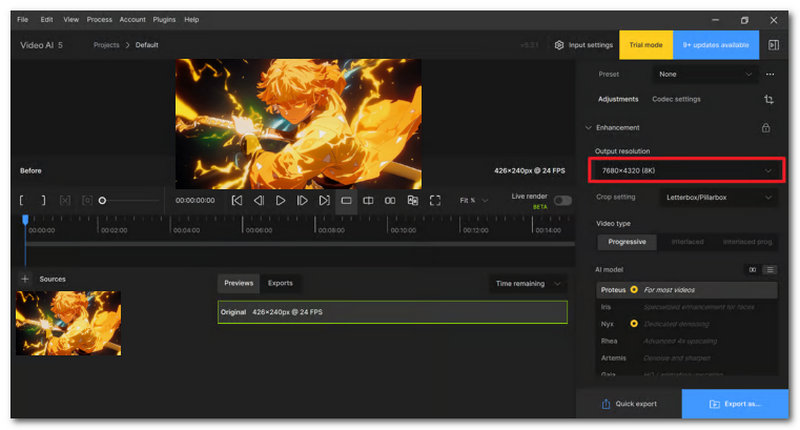The width and height of the screenshot is (800, 430).
Task: Collapse the right side panel
Action: click(x=773, y=45)
